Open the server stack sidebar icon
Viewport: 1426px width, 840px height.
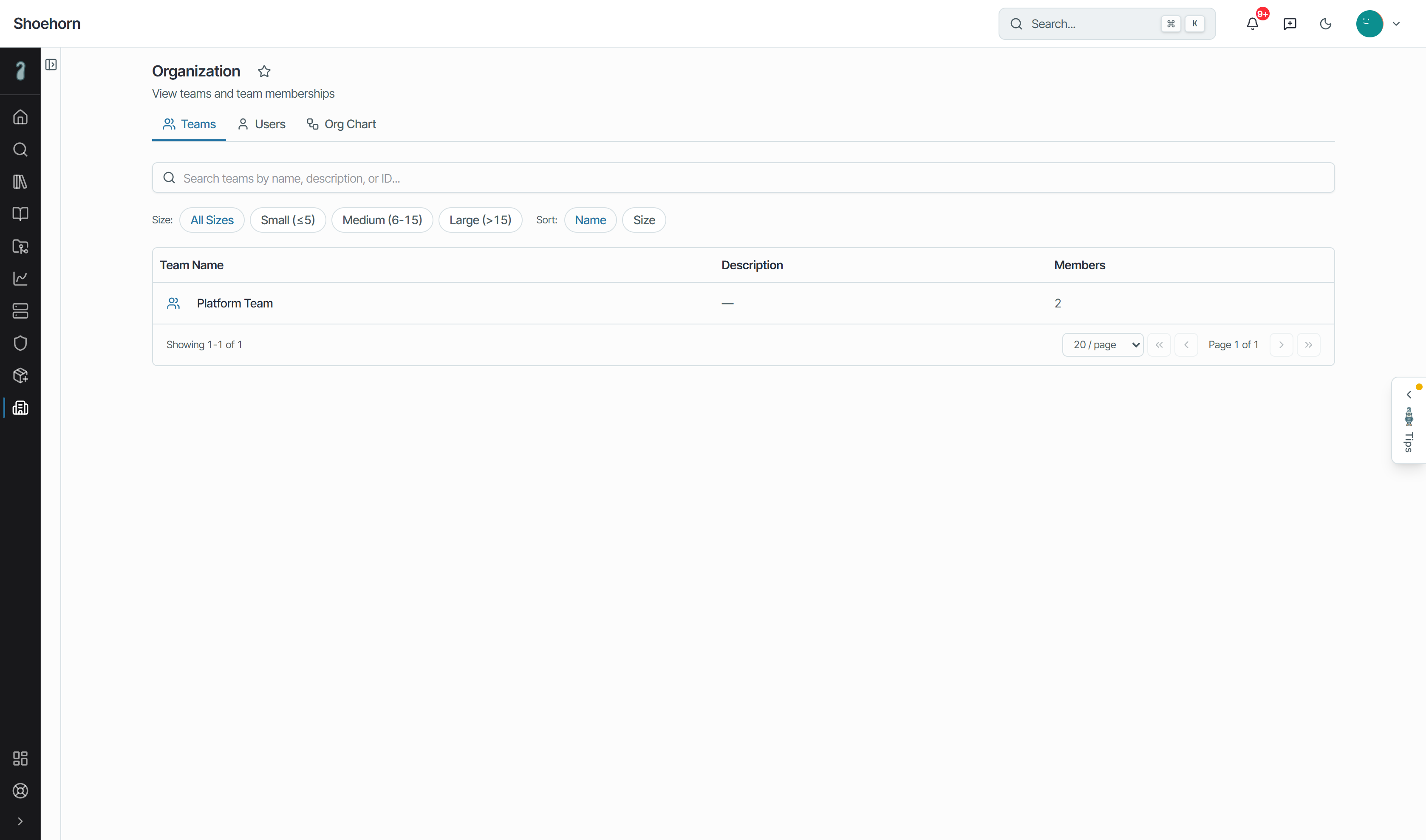click(20, 311)
